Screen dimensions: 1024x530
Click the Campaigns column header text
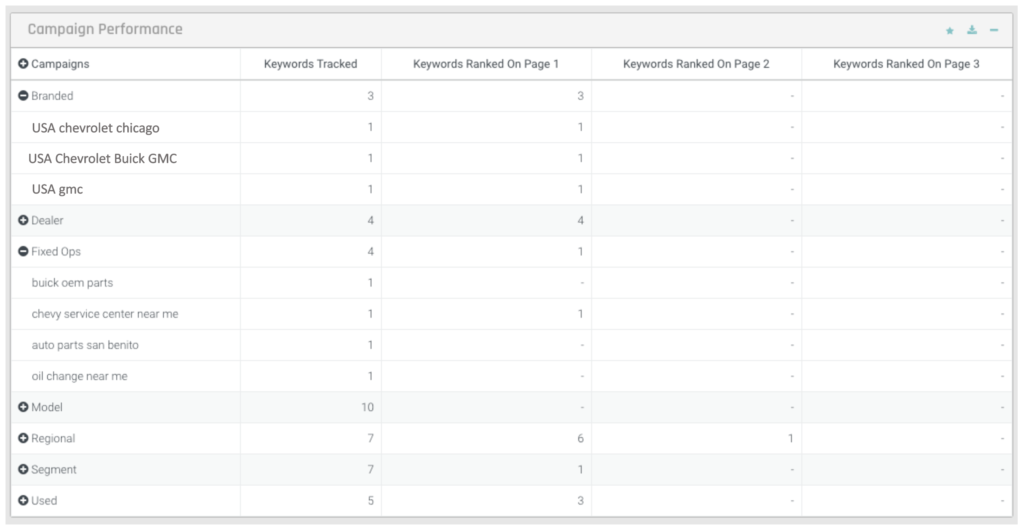coord(60,64)
